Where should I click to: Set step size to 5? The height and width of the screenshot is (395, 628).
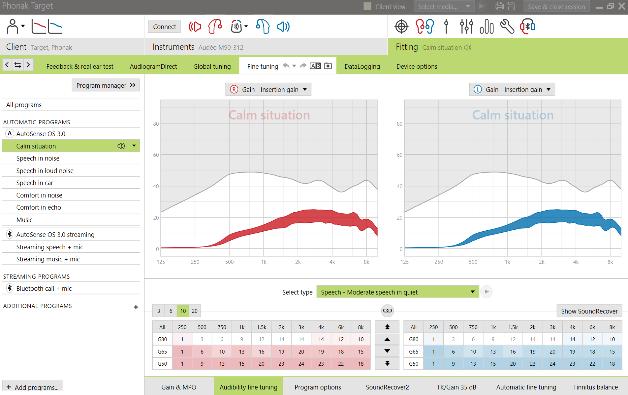click(x=171, y=311)
